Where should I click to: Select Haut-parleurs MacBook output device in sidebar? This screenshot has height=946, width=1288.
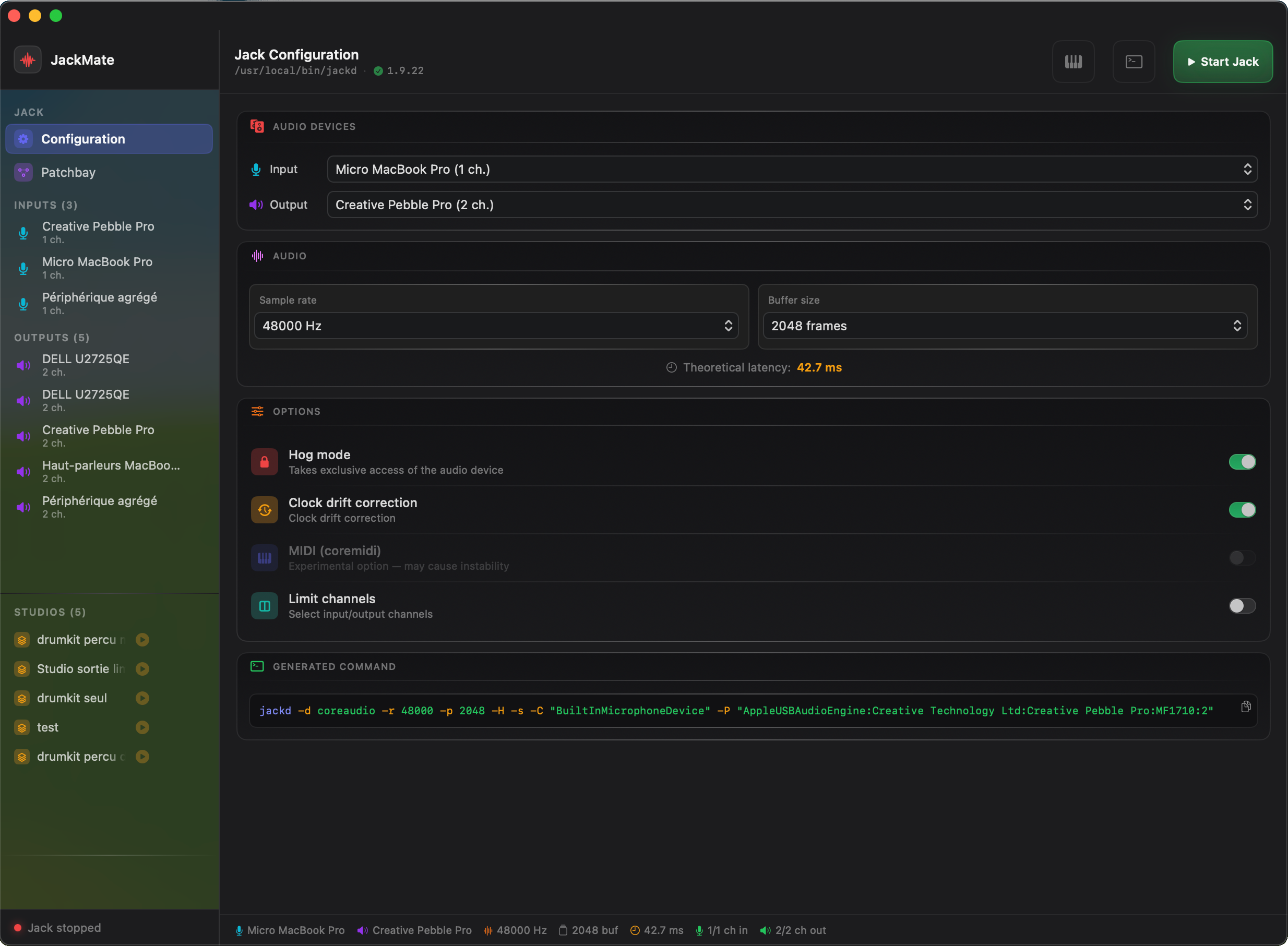110,471
